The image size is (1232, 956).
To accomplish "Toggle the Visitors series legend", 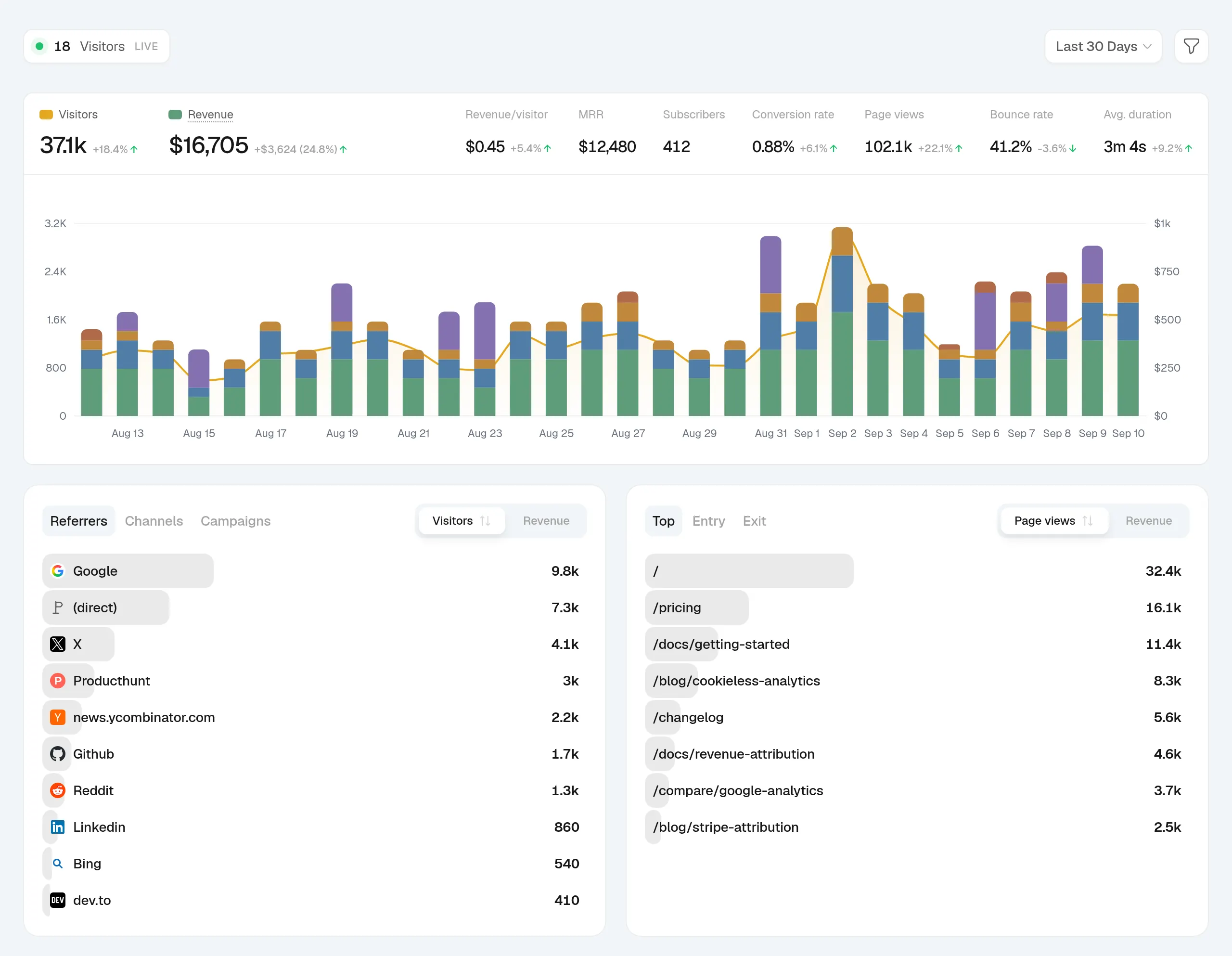I will click(68, 115).
